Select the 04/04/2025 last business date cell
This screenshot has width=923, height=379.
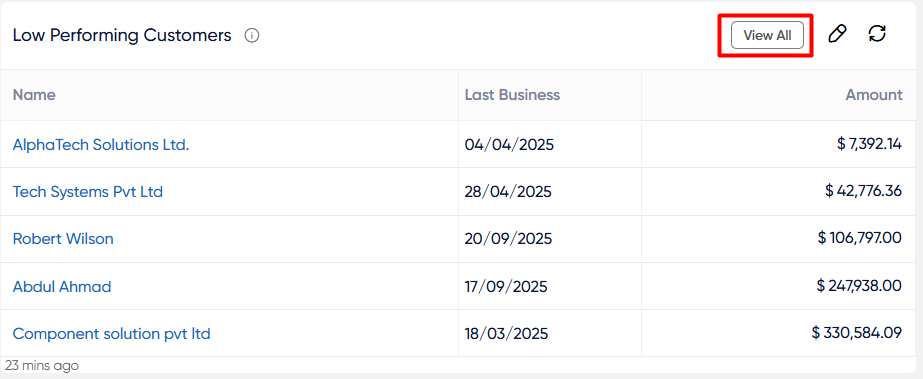tap(509, 144)
